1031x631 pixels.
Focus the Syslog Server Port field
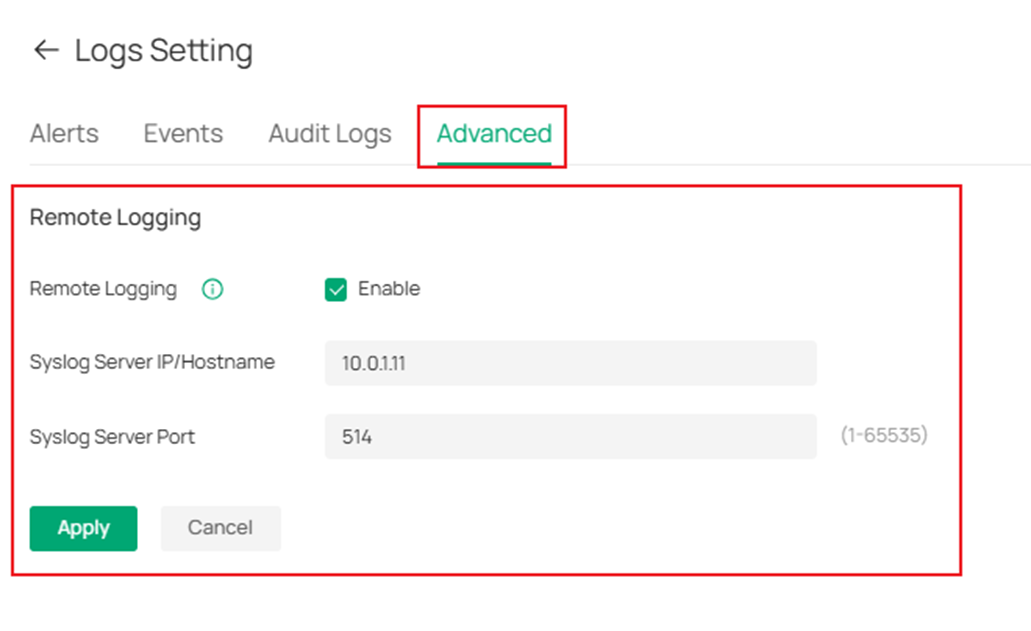[571, 436]
